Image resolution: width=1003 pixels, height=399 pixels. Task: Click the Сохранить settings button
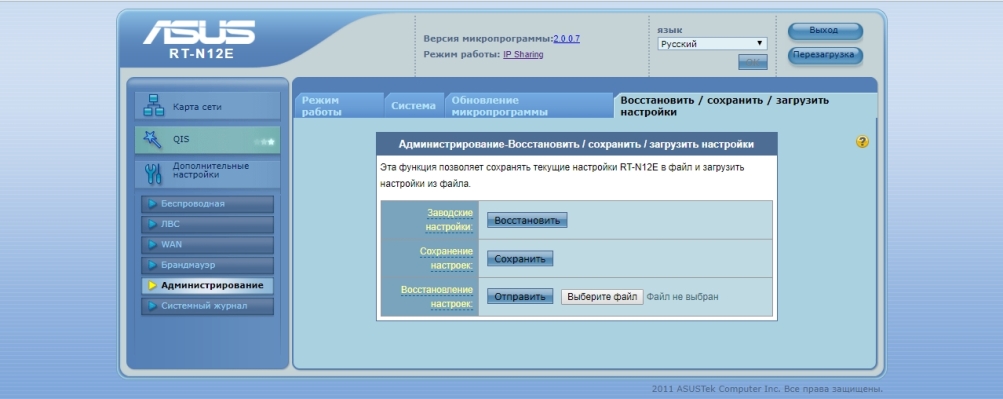[520, 259]
